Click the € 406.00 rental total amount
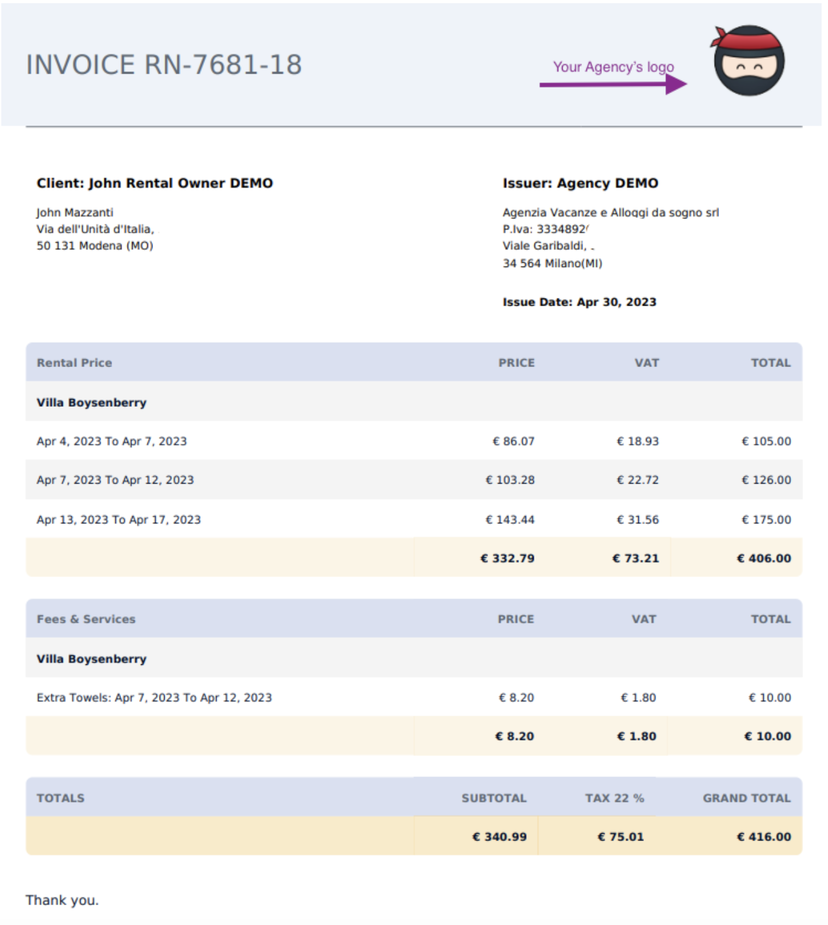This screenshot has height=925, width=828. coord(761,558)
